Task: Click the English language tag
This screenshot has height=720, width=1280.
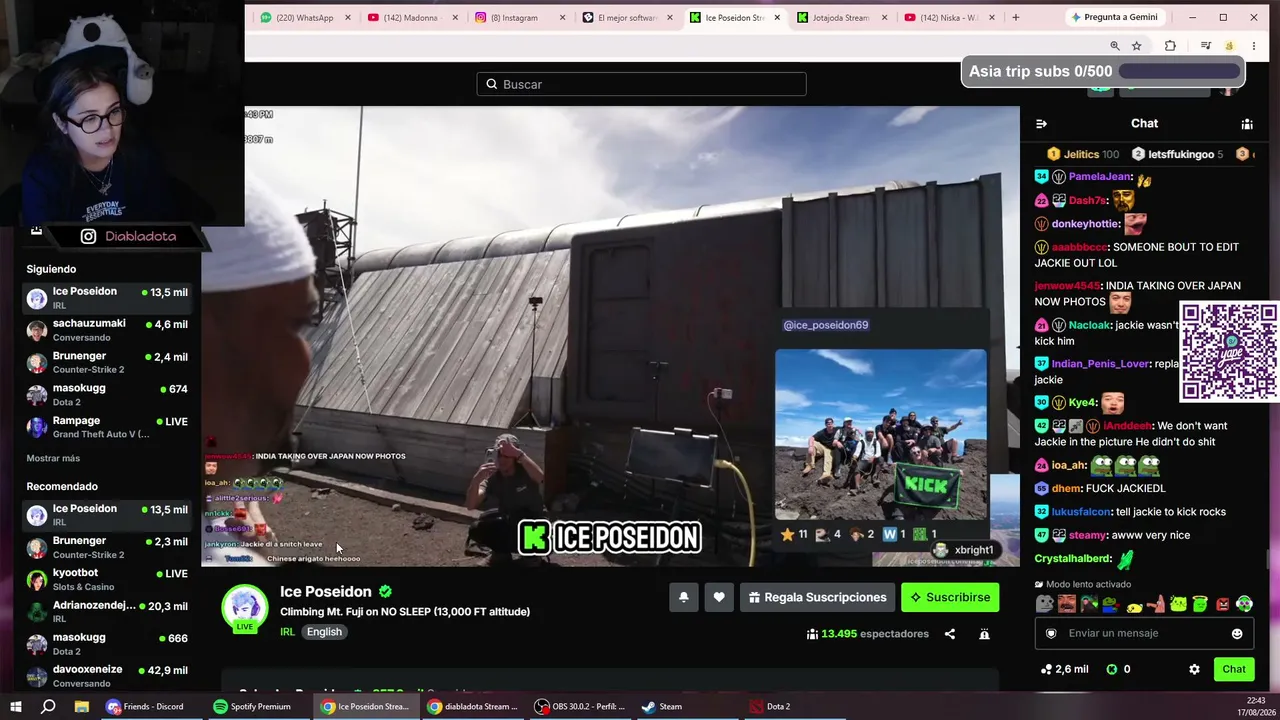Action: 324,632
